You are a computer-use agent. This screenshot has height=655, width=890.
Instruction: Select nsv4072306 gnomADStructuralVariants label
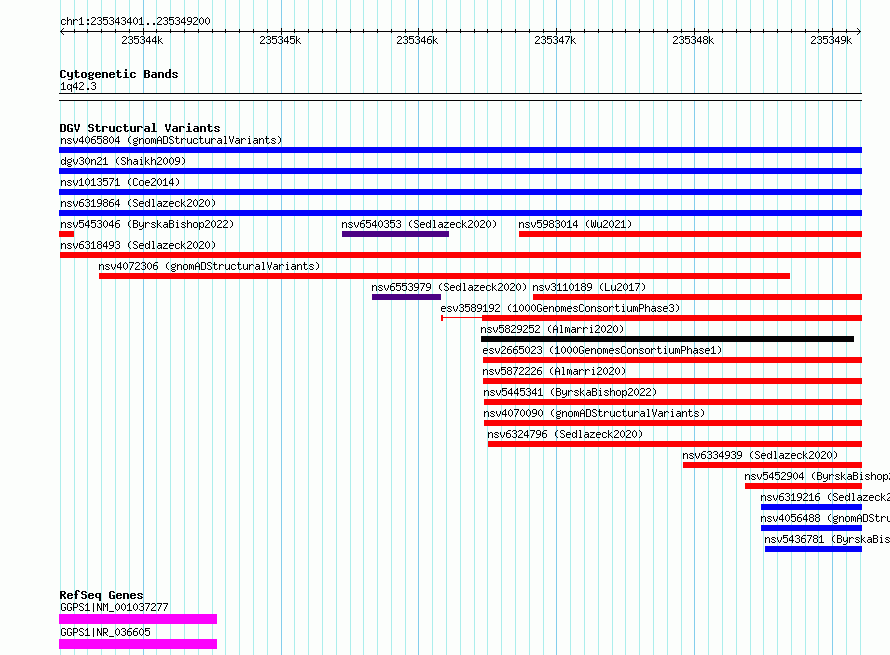pos(209,266)
